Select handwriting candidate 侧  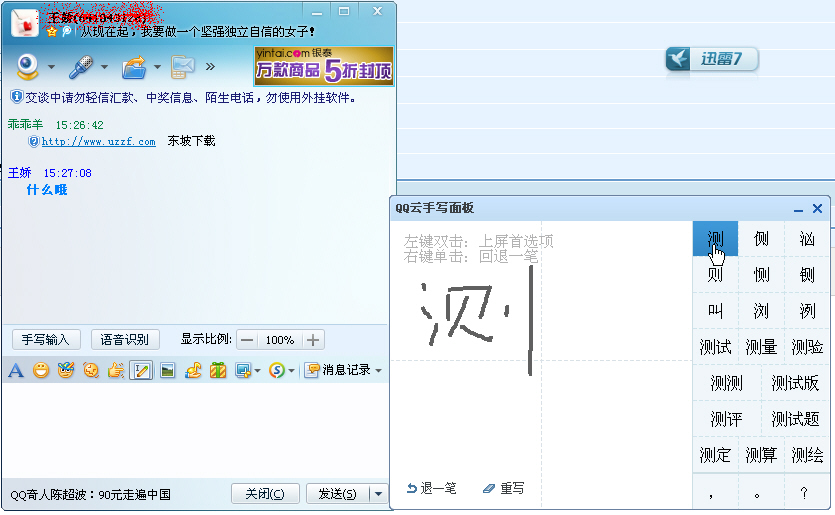point(761,239)
